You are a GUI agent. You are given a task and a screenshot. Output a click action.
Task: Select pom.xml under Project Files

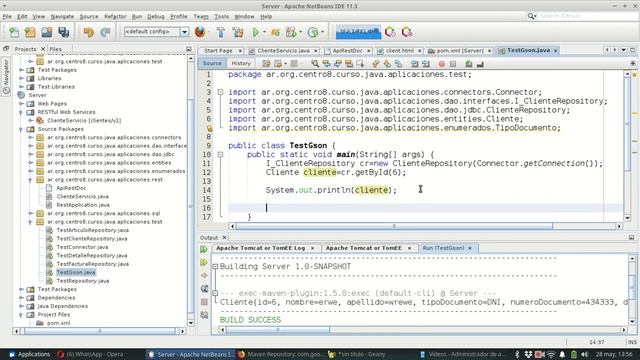point(58,323)
